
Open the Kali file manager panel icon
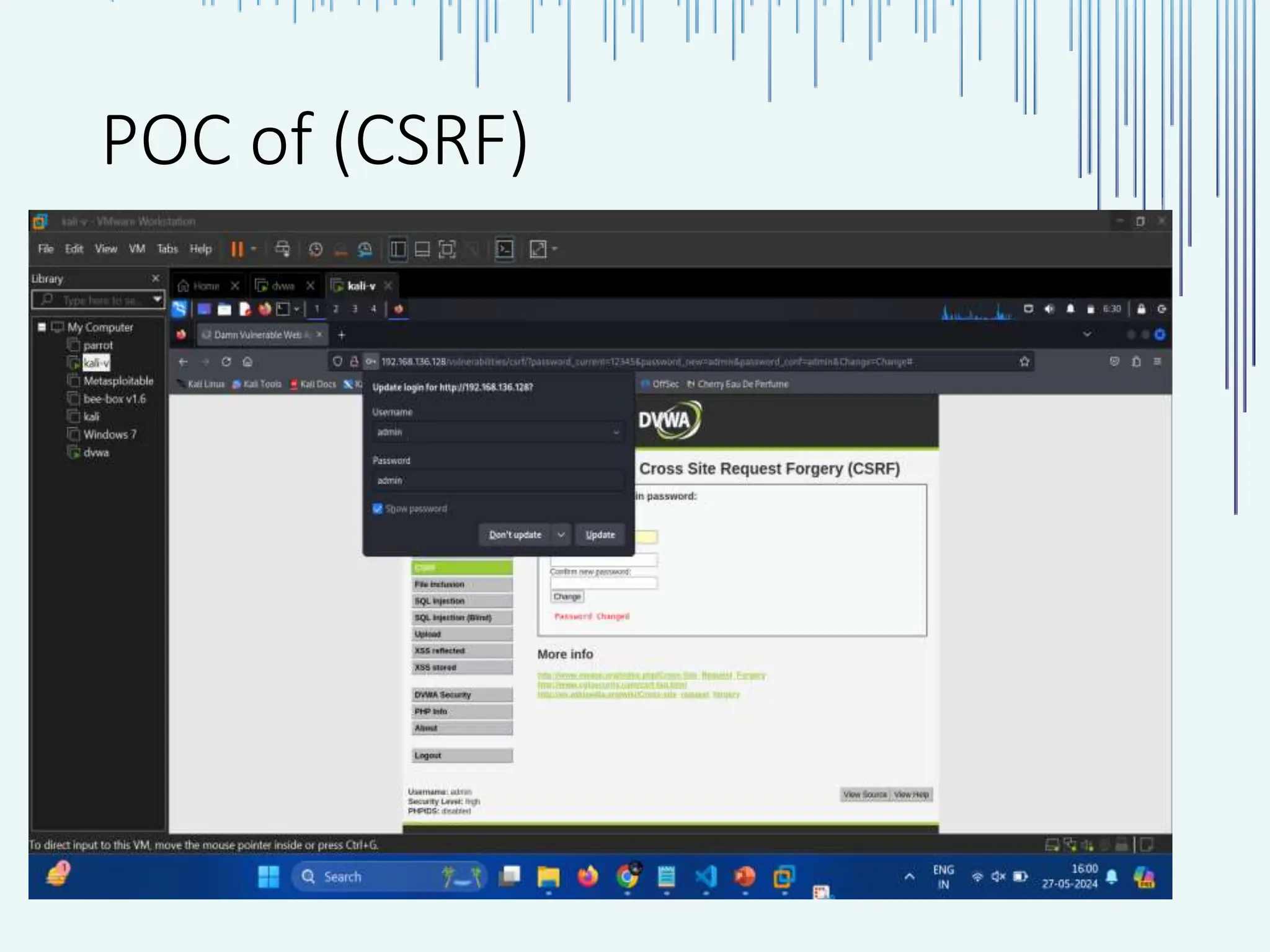pos(224,309)
